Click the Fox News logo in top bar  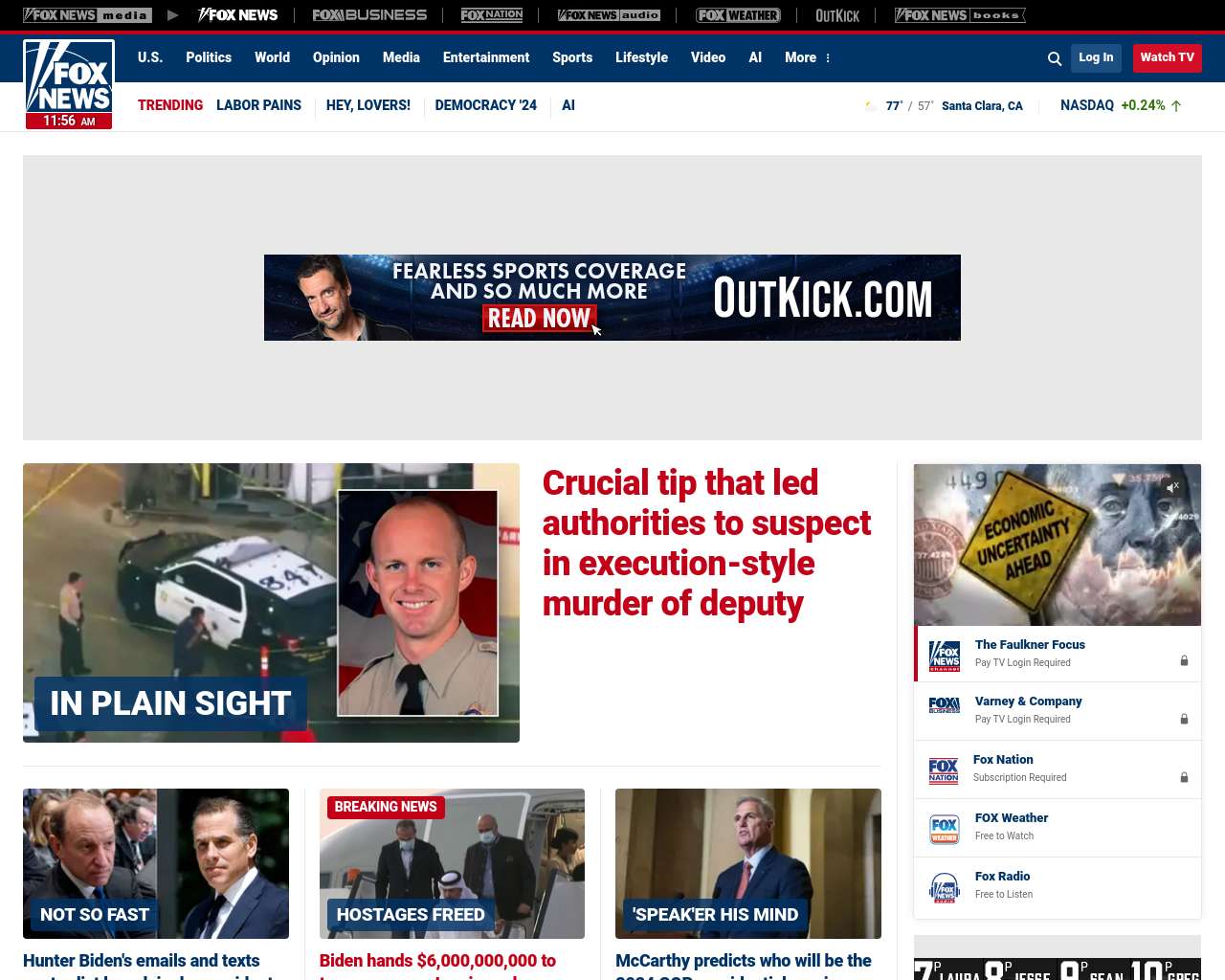pos(237,15)
